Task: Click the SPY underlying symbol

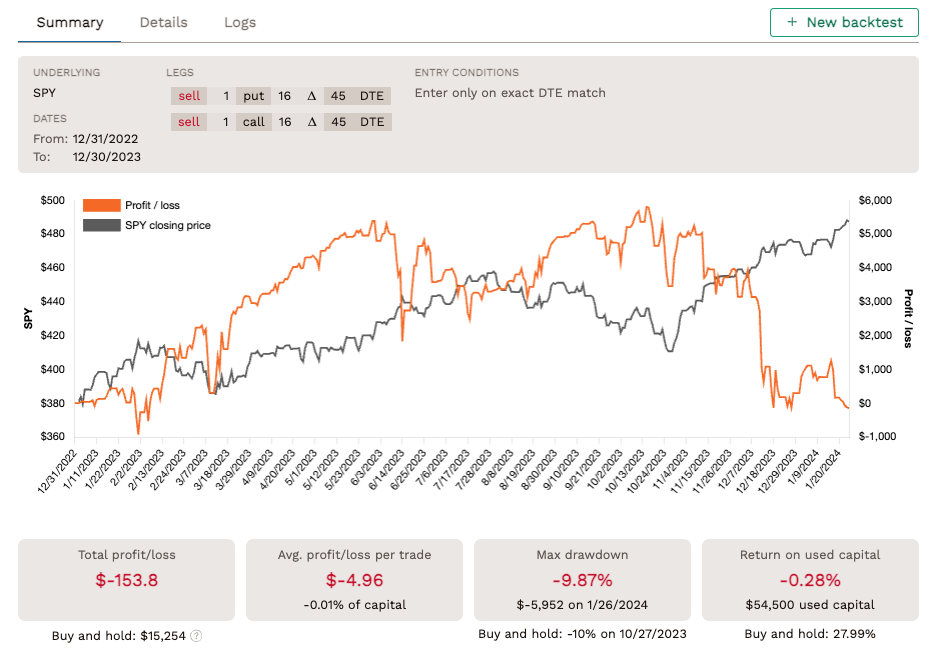Action: (46, 93)
